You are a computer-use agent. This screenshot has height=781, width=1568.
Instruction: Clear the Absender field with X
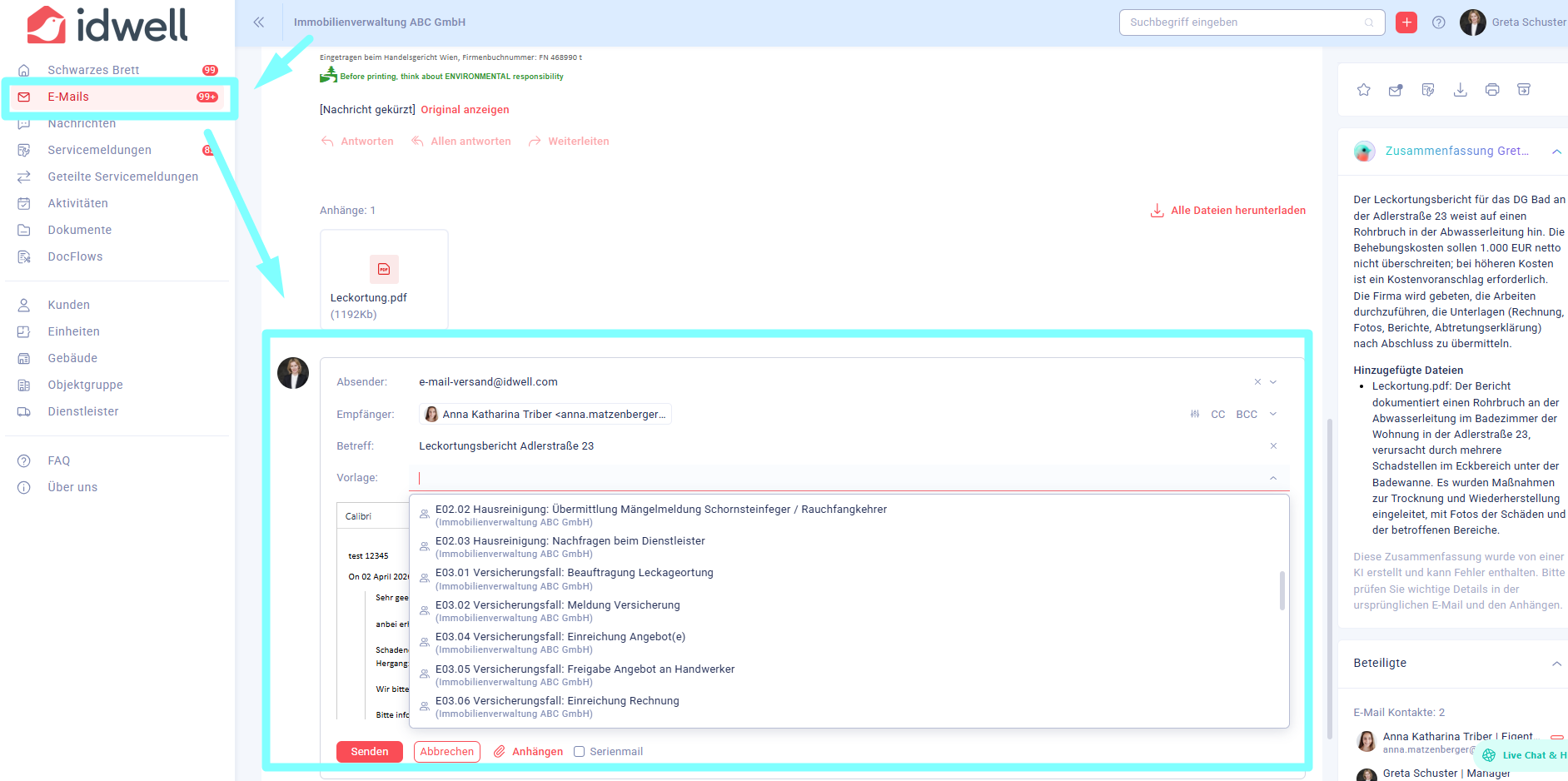[x=1257, y=382]
